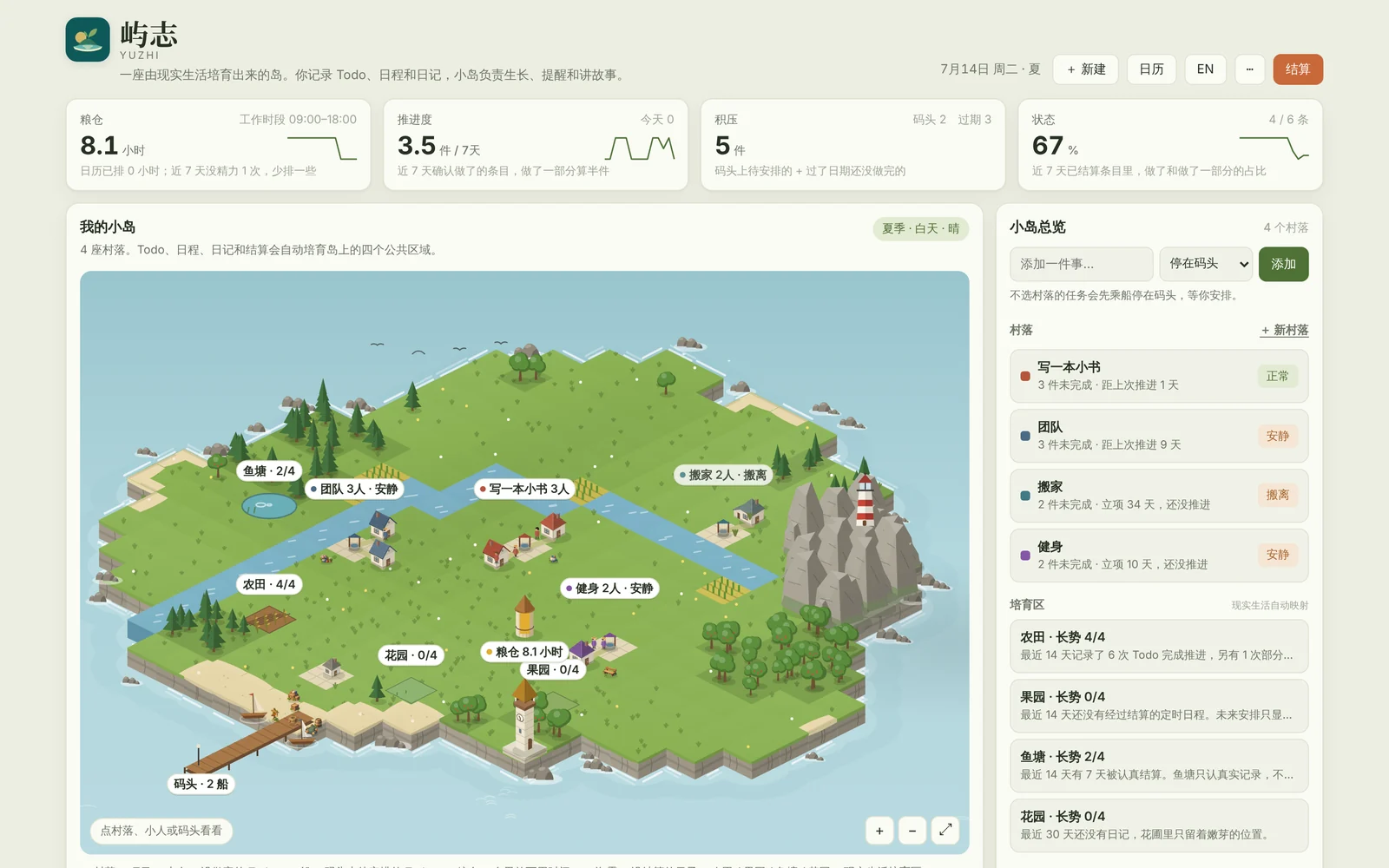Image resolution: width=1389 pixels, height=868 pixels.
Task: Open the 团队 village card
Action: tap(1159, 436)
